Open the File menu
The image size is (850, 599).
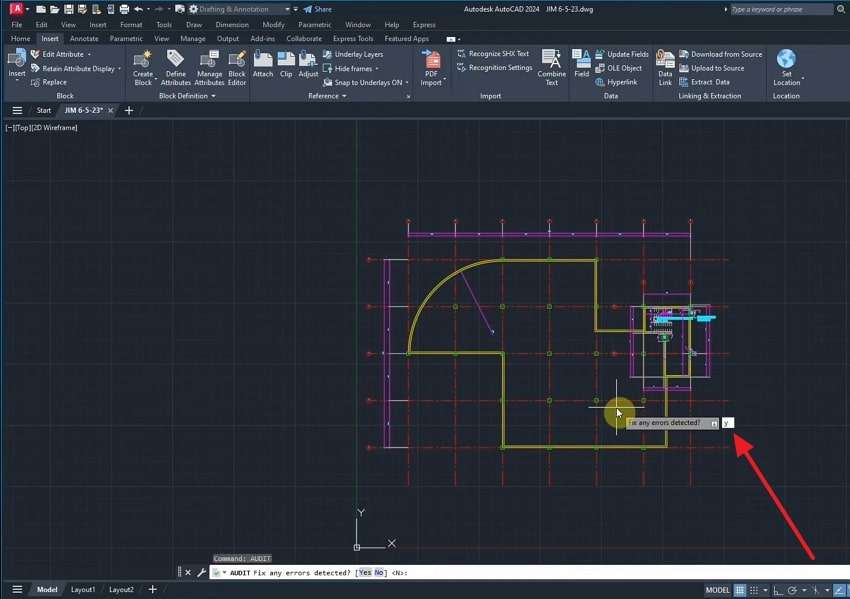[x=17, y=25]
